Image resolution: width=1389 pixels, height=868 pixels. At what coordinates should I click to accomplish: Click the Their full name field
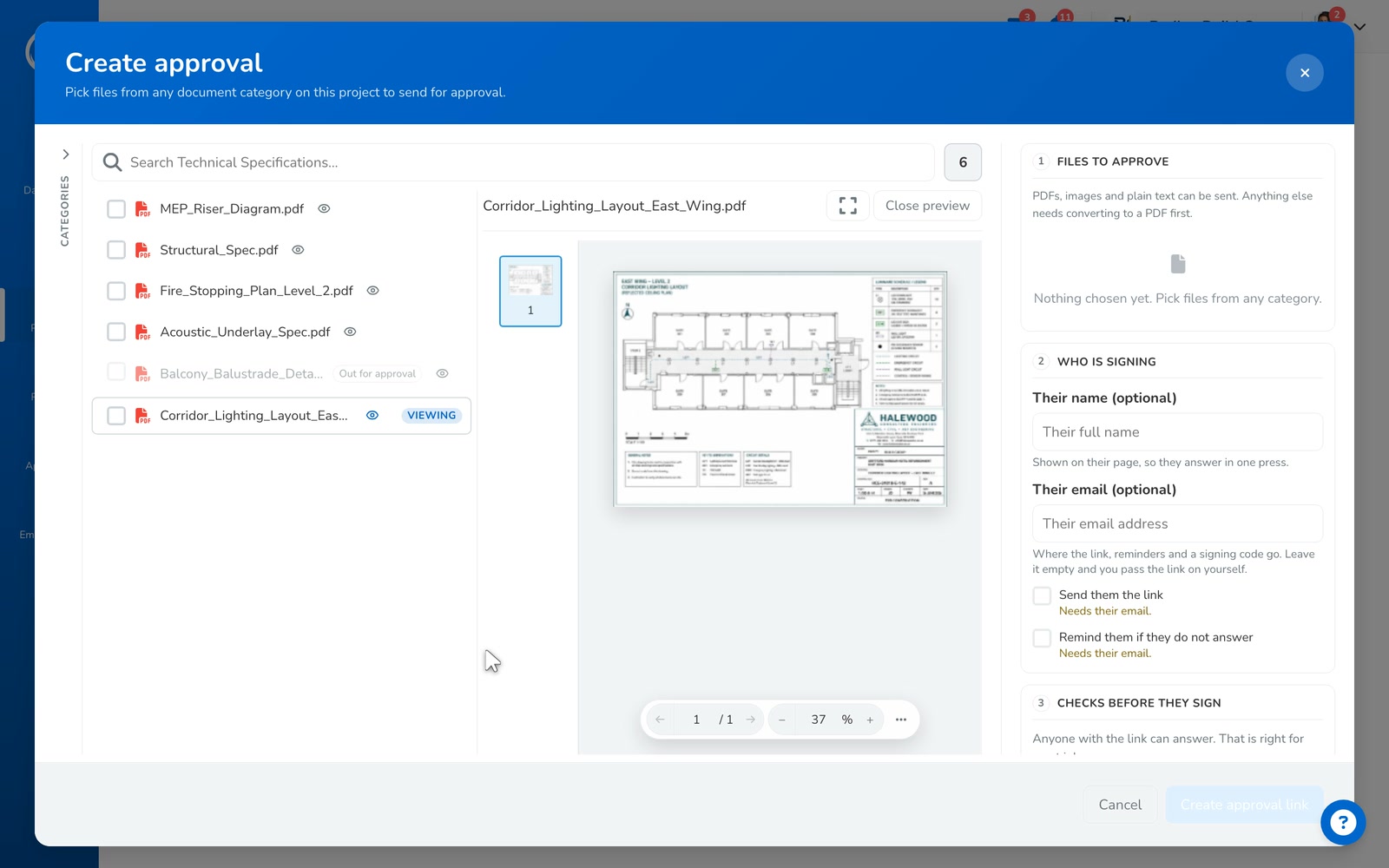click(1177, 432)
